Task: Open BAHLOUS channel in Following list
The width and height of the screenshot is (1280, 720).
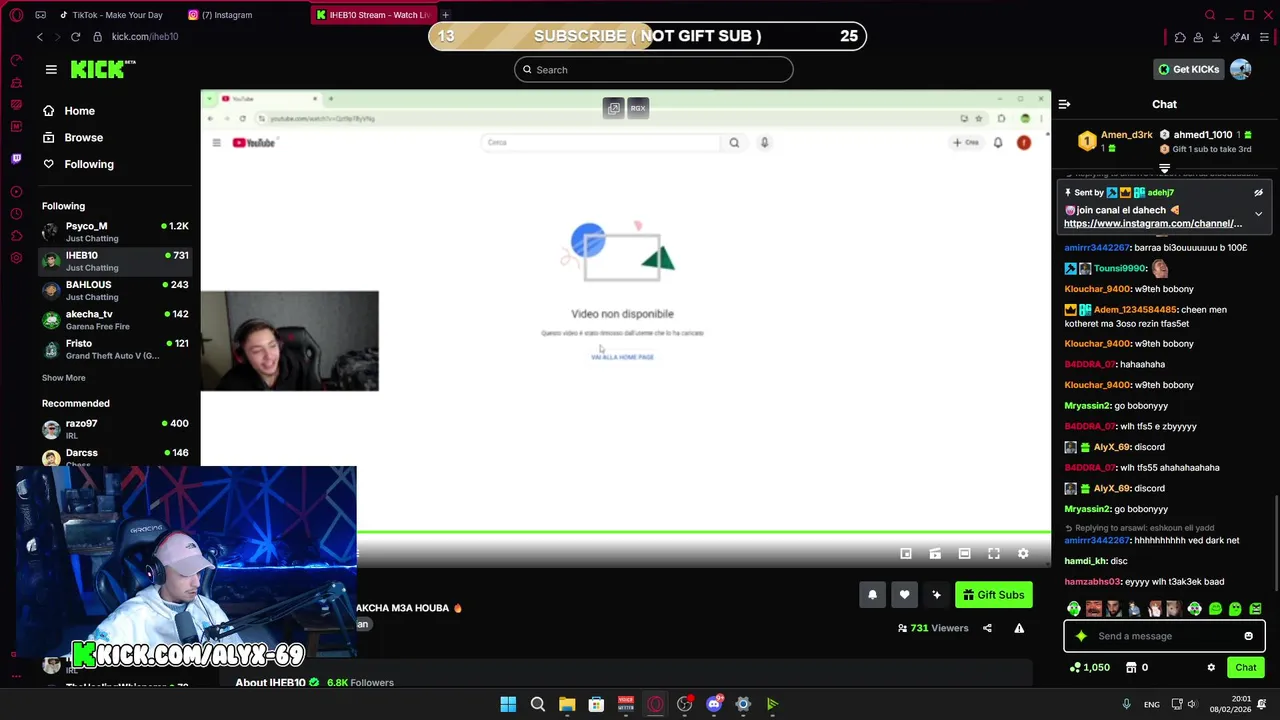Action: point(115,290)
